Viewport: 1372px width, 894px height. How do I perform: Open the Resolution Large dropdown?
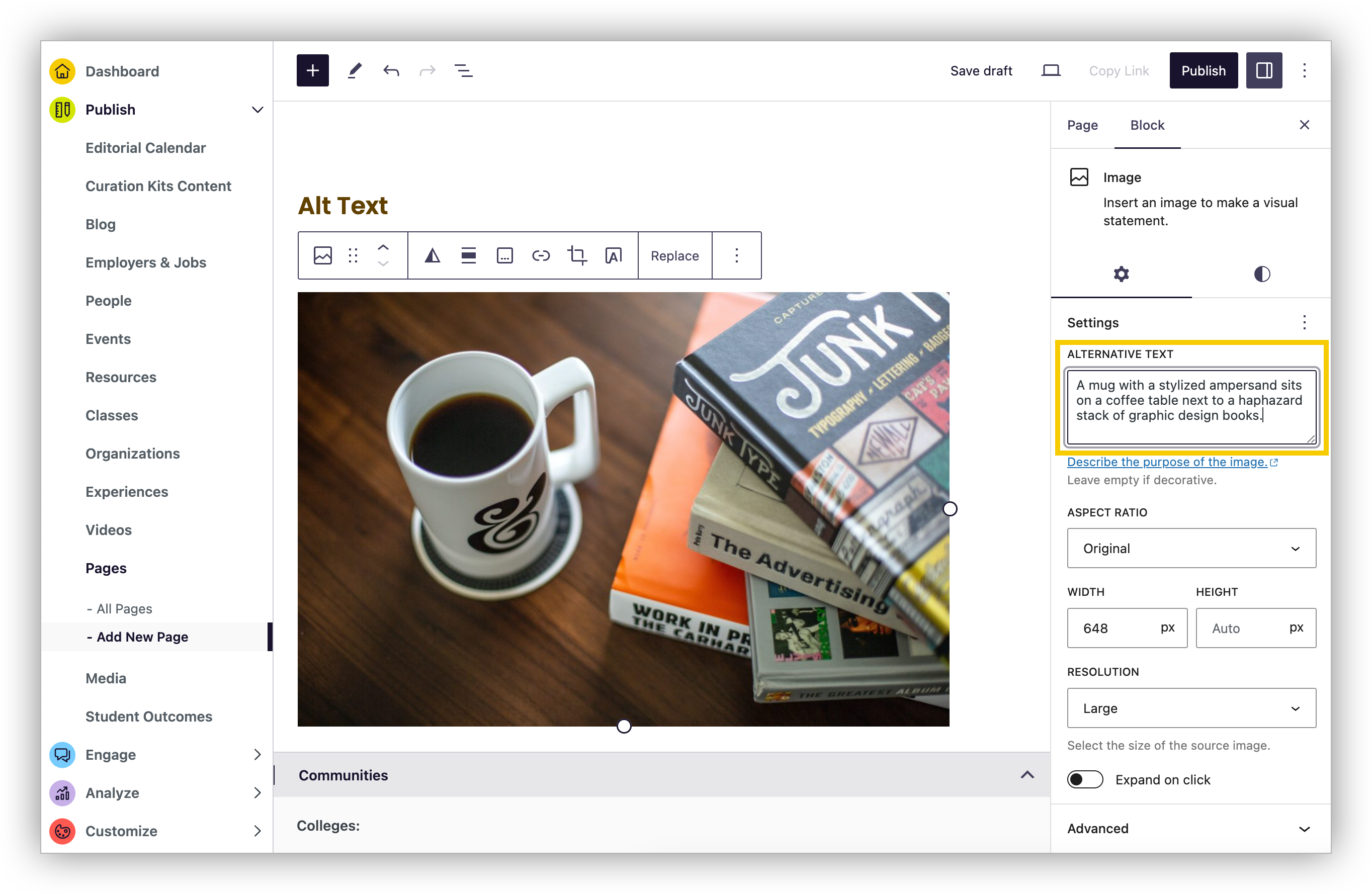pyautogui.click(x=1191, y=708)
